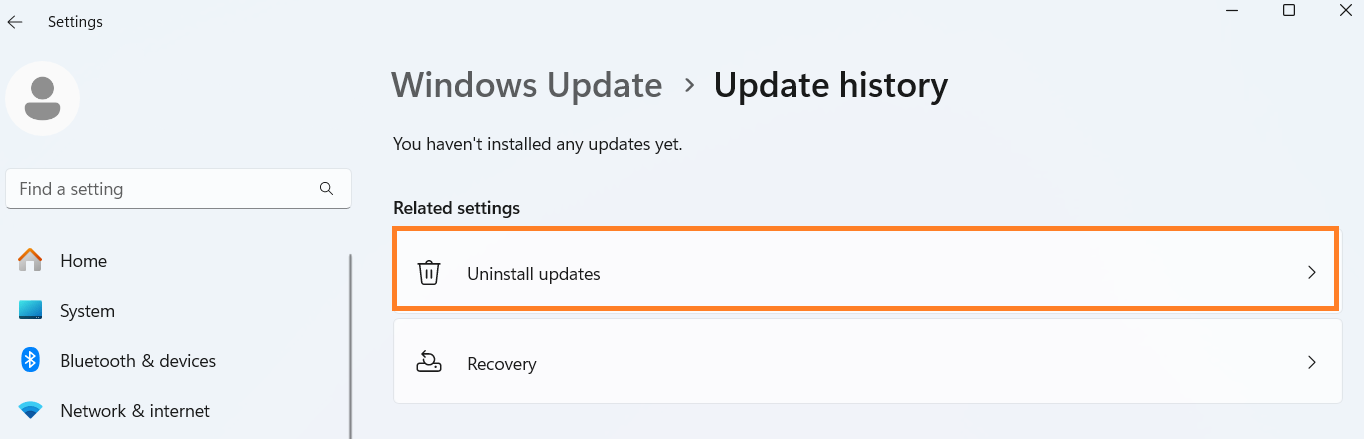Open Uninstall updates text label

click(534, 274)
